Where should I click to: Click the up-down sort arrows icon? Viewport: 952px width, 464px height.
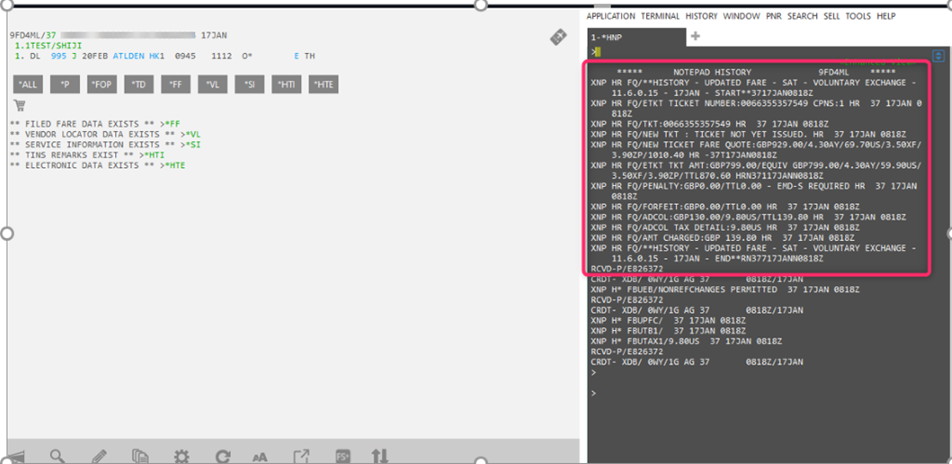pos(380,456)
